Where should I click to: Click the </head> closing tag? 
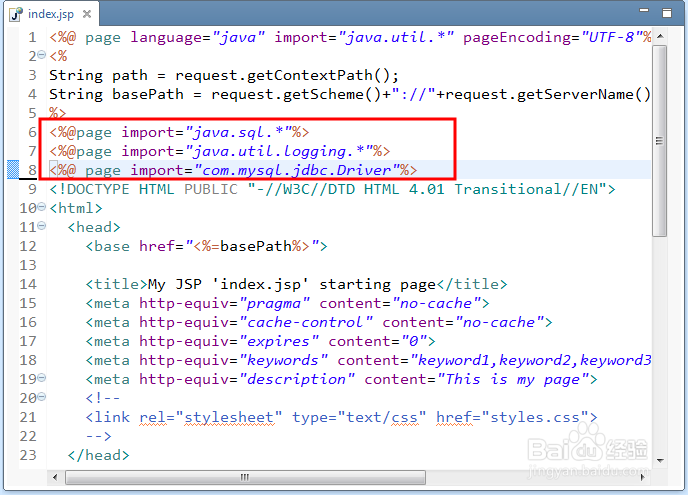coord(98,455)
